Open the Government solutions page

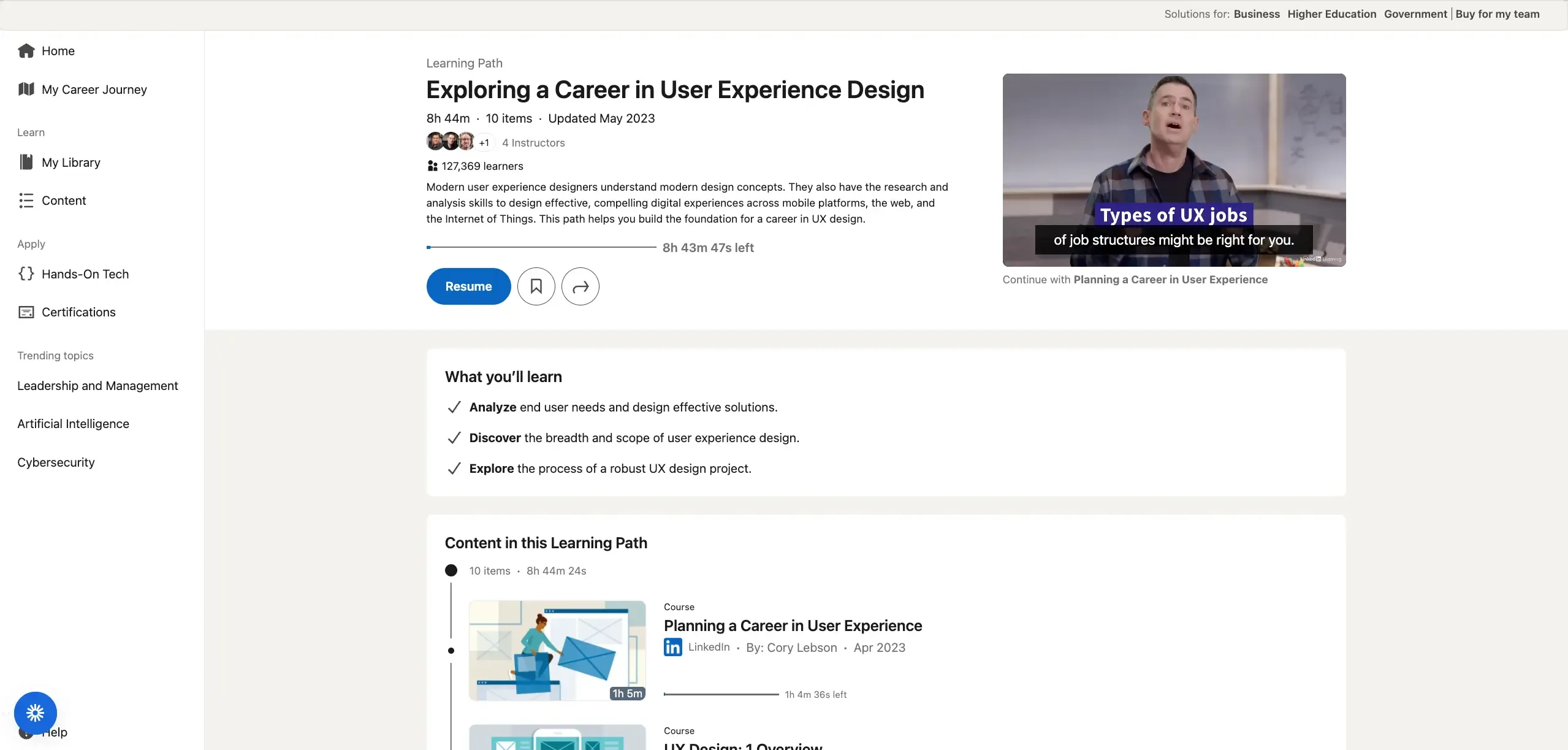[x=1415, y=13]
